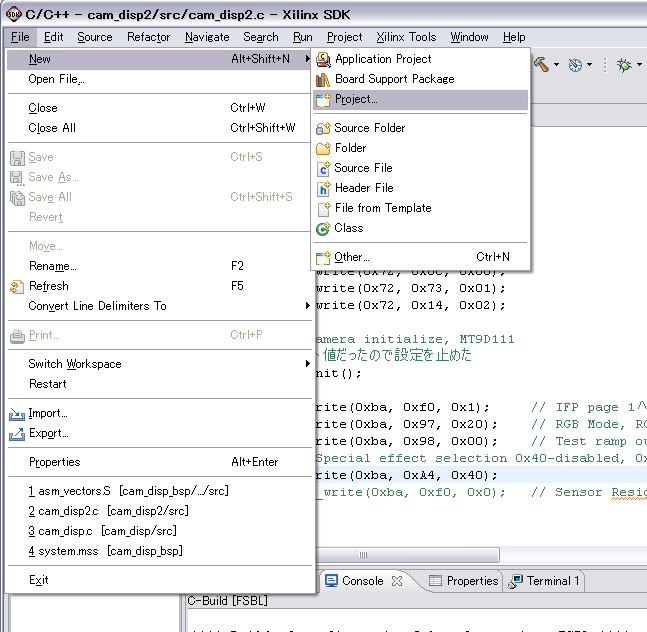Open the Navigate menu
Screen dimensions: 647x632
click(207, 37)
